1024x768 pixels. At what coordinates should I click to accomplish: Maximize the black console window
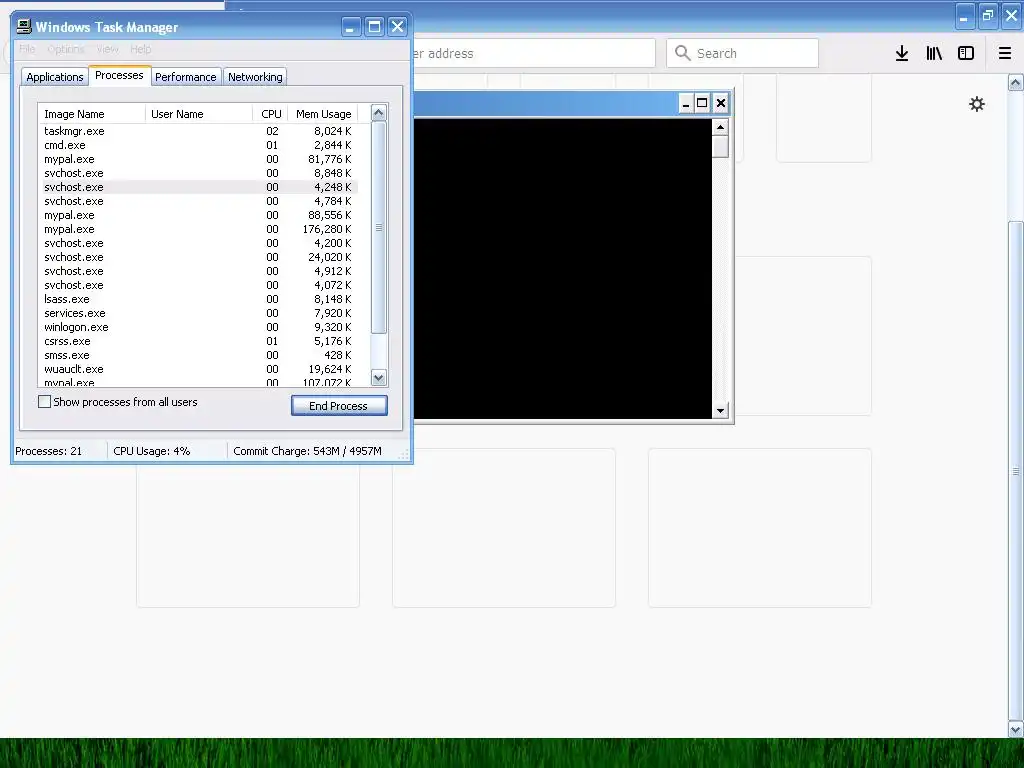(702, 103)
